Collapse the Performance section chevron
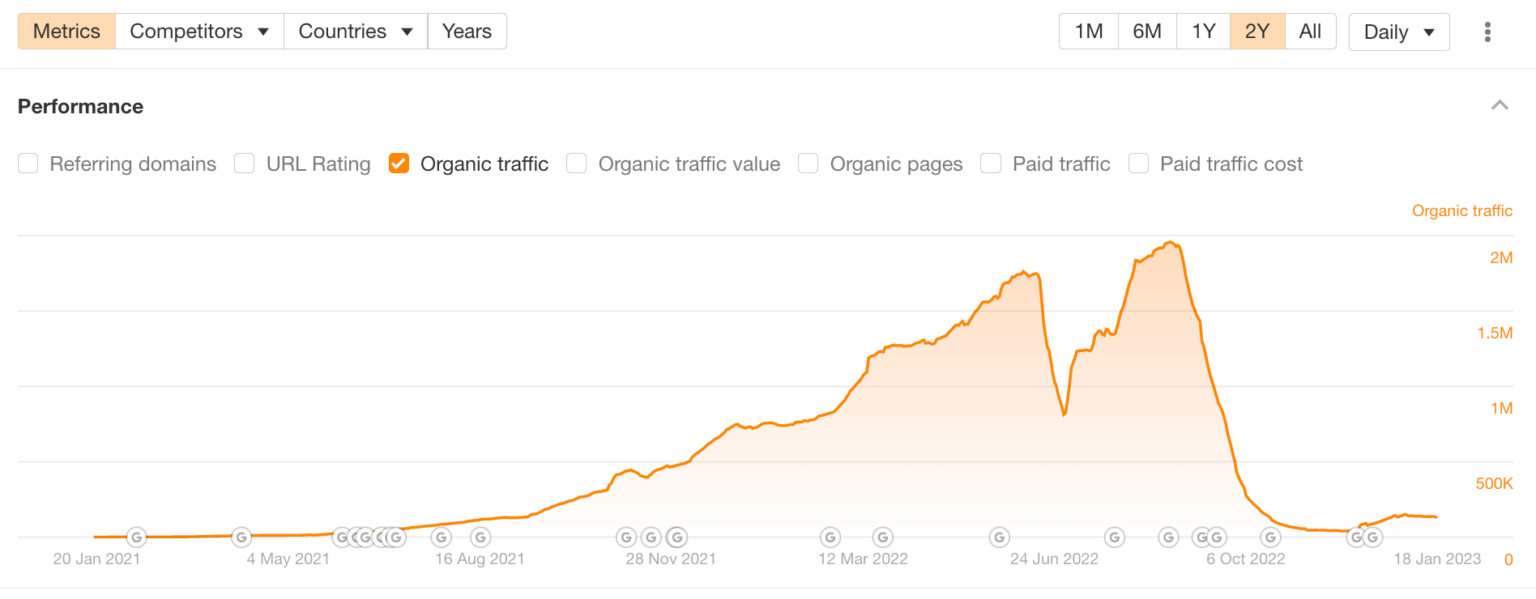The width and height of the screenshot is (1536, 599). [1500, 104]
